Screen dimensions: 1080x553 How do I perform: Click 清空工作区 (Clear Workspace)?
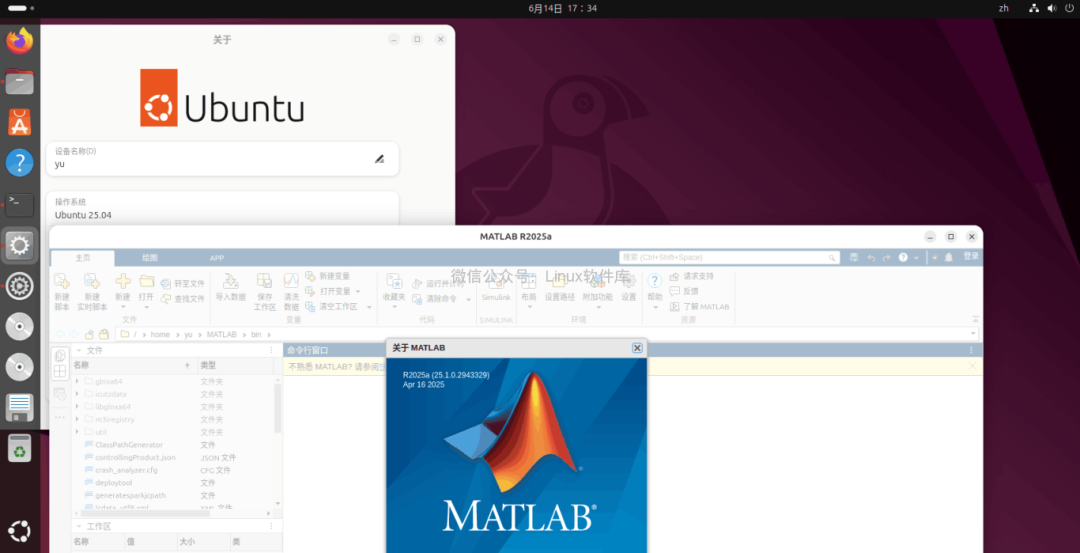(x=332, y=306)
